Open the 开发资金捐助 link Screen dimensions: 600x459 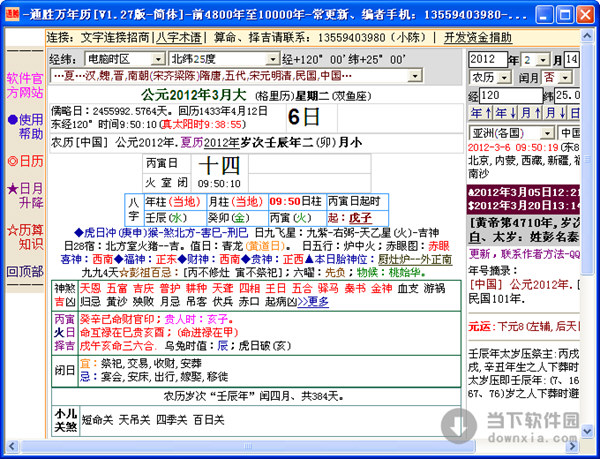(x=478, y=37)
